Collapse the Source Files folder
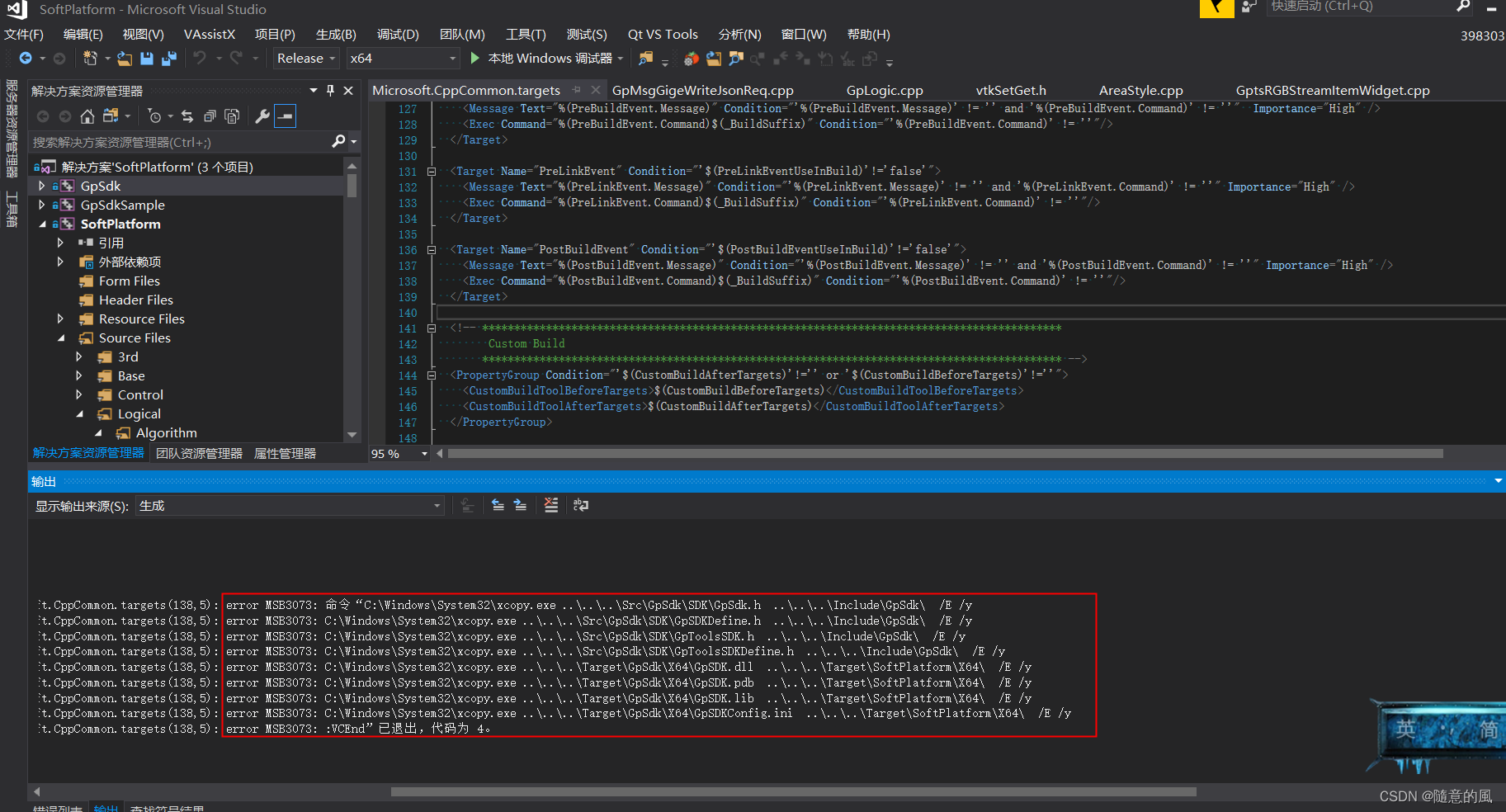The image size is (1506, 812). (61, 338)
